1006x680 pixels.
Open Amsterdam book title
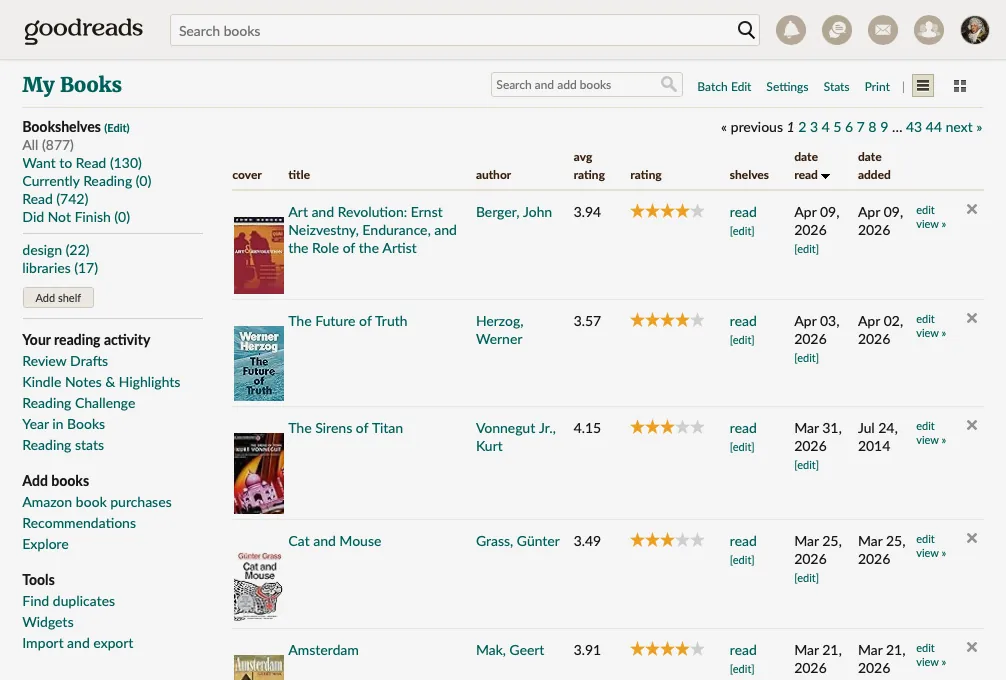(323, 650)
